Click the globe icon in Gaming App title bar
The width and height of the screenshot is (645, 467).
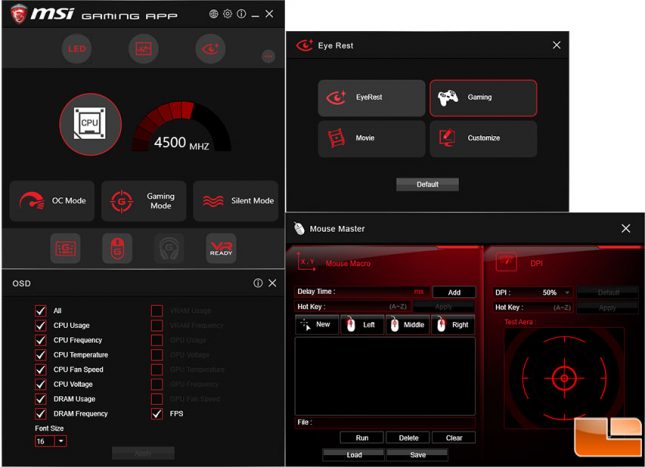[x=213, y=14]
